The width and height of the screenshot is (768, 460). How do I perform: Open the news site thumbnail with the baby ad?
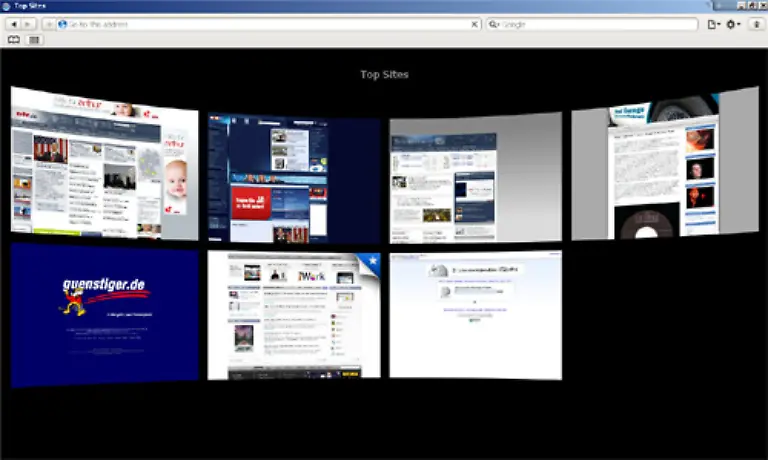104,163
